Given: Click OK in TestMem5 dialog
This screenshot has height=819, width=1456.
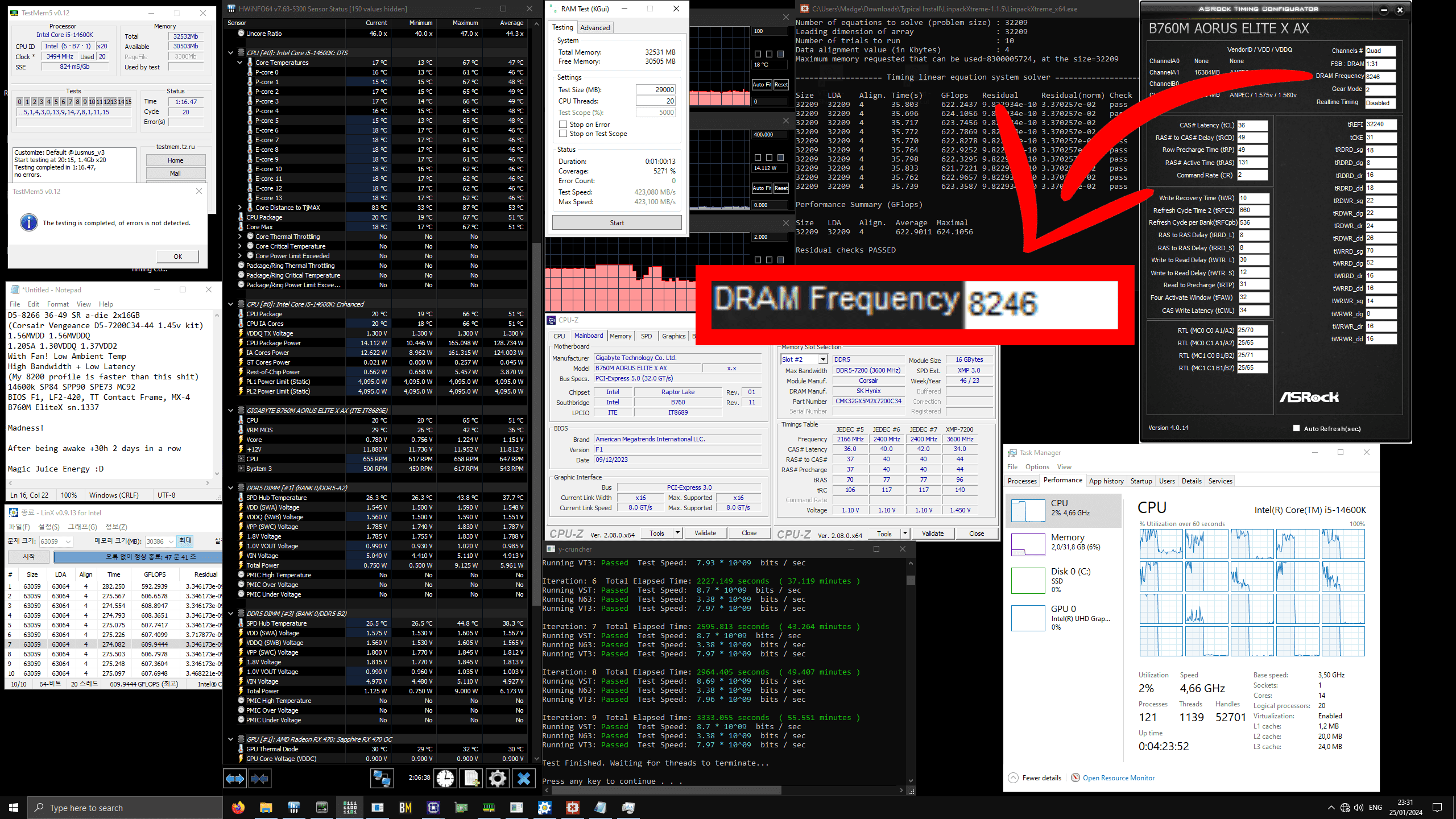Looking at the screenshot, I should [178, 257].
